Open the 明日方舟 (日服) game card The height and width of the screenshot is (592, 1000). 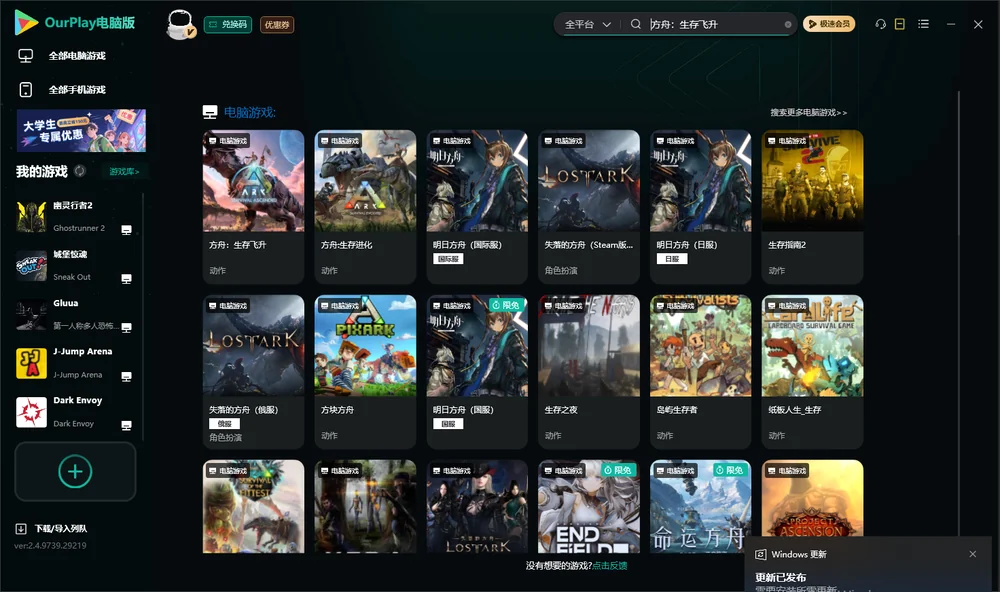[700, 207]
